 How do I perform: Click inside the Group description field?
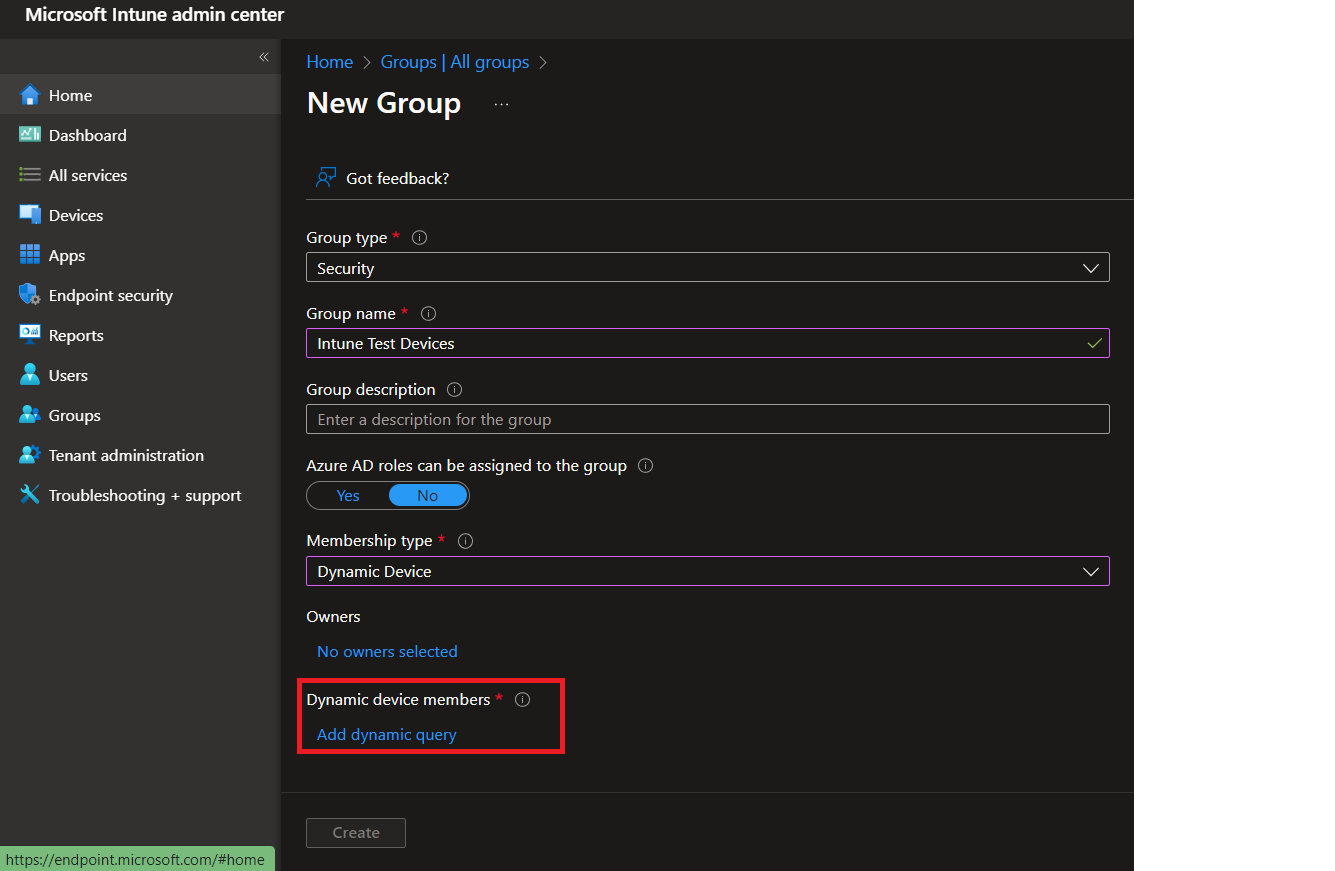tap(707, 419)
